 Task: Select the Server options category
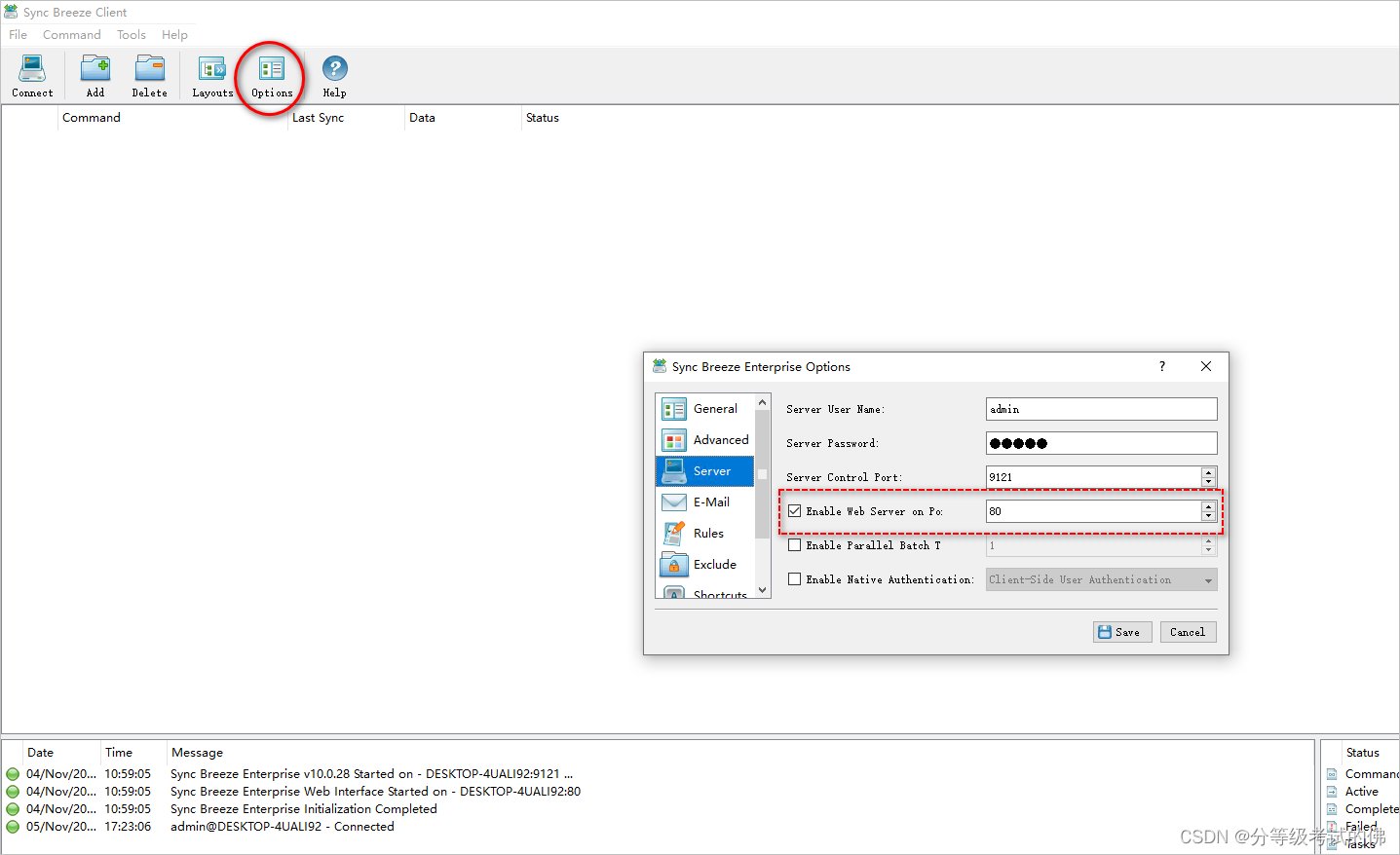pos(704,471)
